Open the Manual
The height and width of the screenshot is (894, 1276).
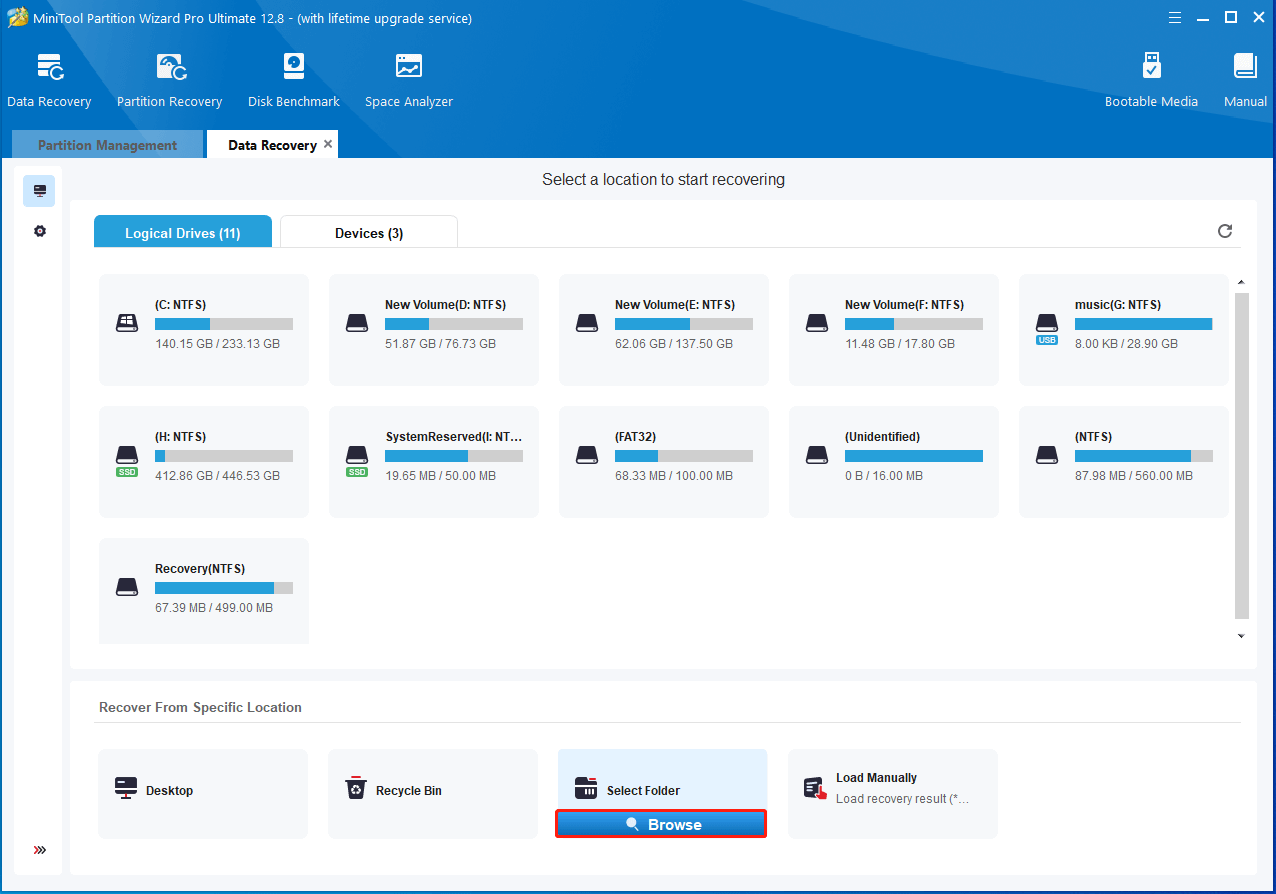coord(1245,81)
